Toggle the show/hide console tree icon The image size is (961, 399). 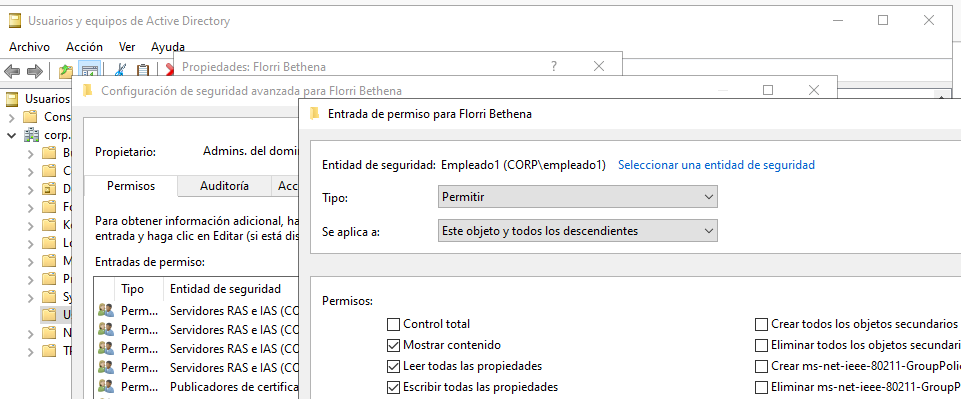(89, 71)
